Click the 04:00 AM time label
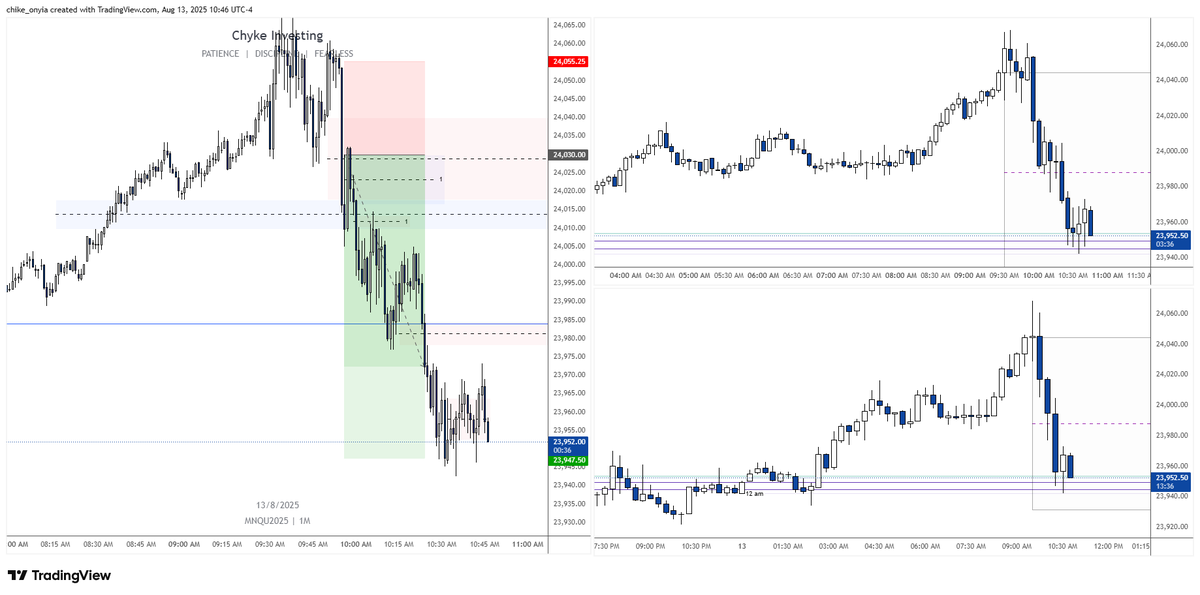This screenshot has width=1200, height=595. (x=625, y=274)
